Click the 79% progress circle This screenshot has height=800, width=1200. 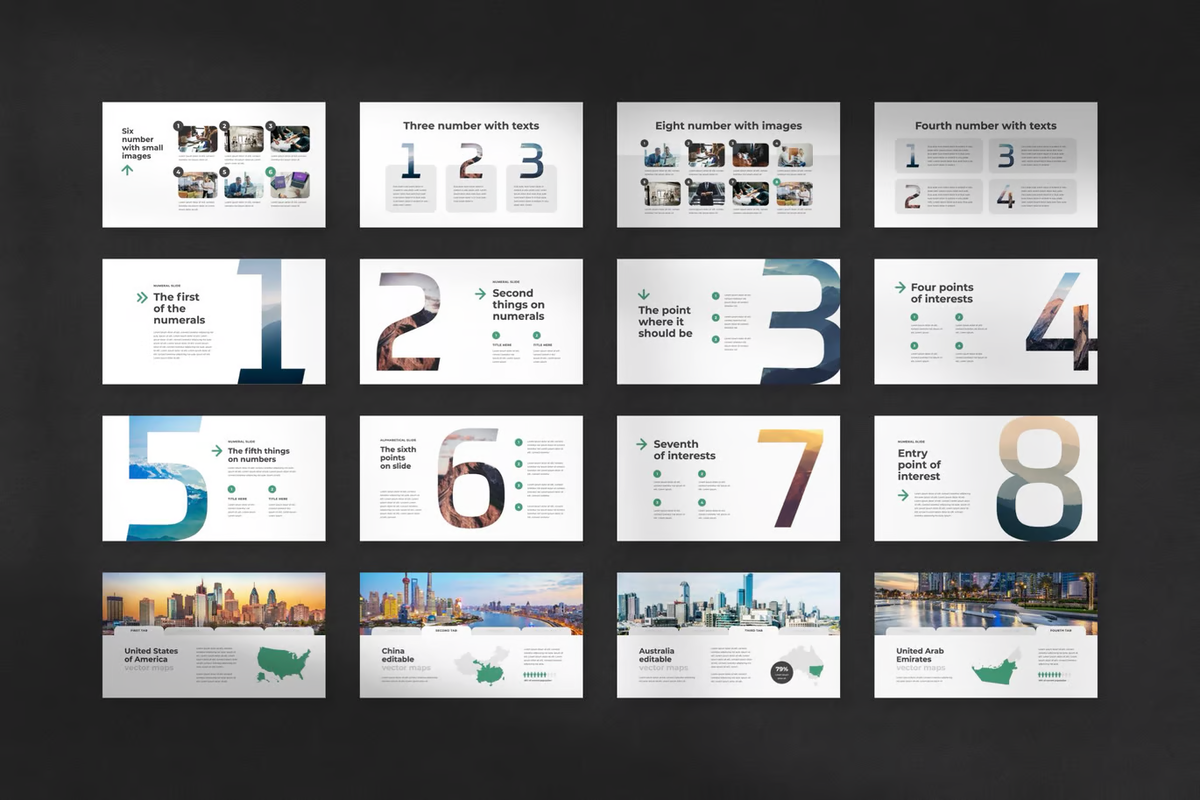(x=782, y=671)
